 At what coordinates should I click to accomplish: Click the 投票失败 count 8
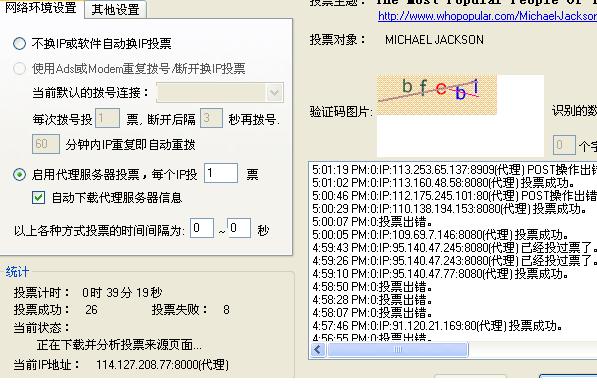[x=226, y=310]
